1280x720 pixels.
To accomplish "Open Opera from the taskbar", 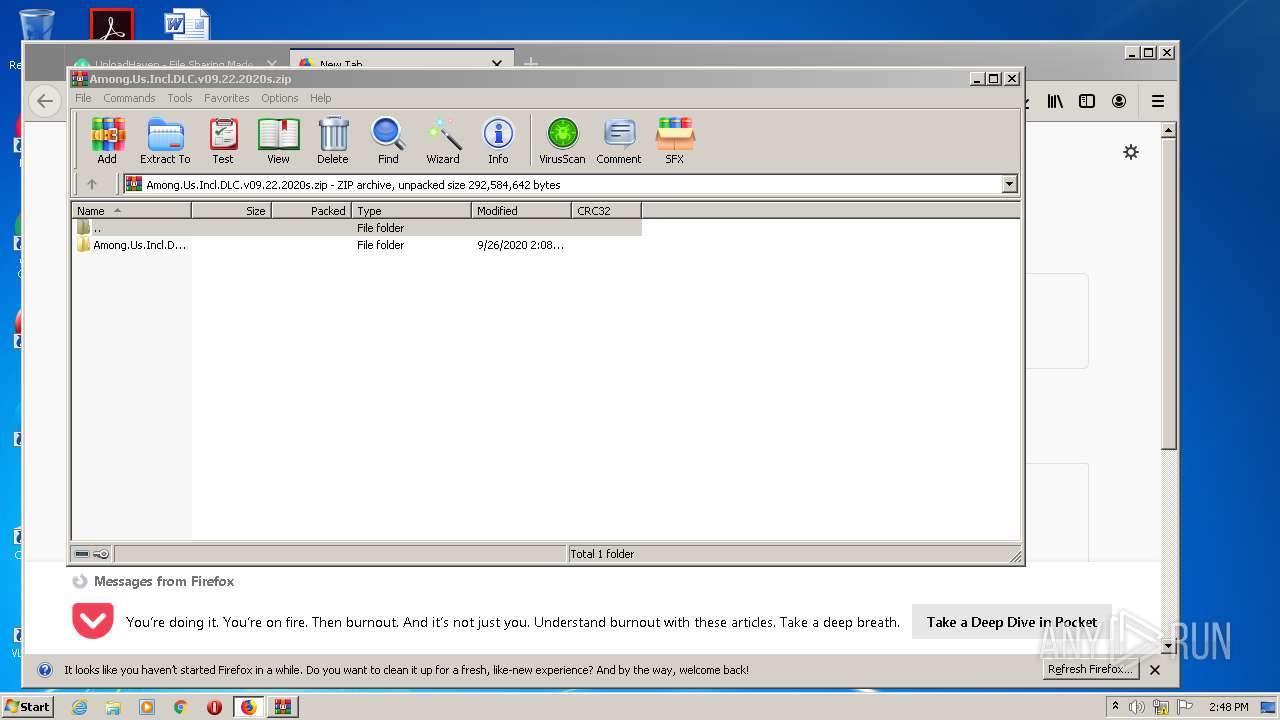I will click(214, 707).
